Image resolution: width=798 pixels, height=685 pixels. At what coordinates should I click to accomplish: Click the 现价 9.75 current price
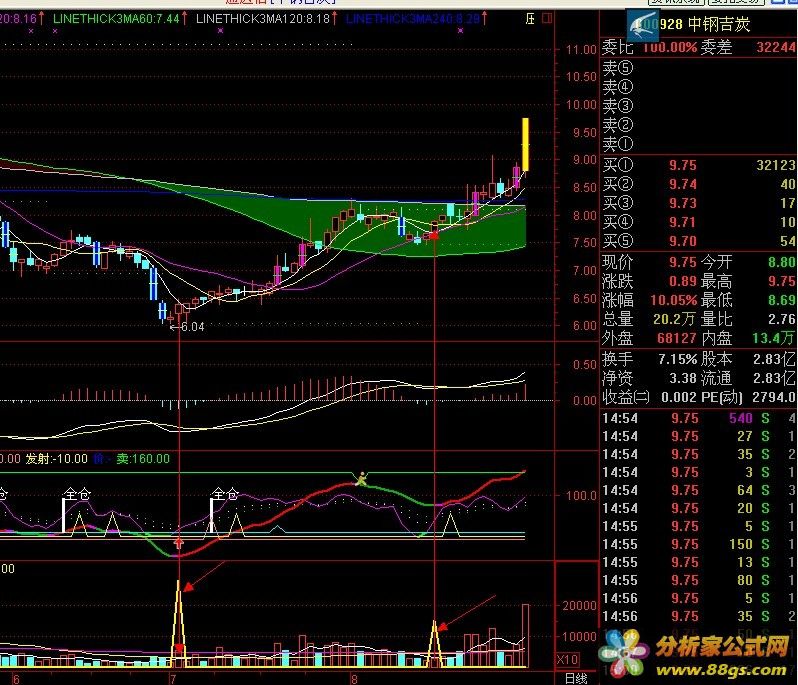(x=682, y=262)
